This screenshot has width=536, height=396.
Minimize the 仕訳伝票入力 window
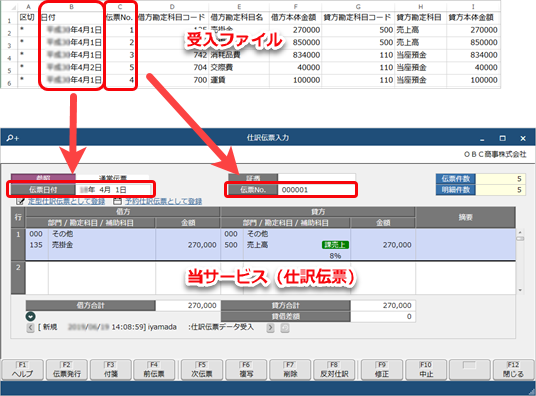[482, 138]
